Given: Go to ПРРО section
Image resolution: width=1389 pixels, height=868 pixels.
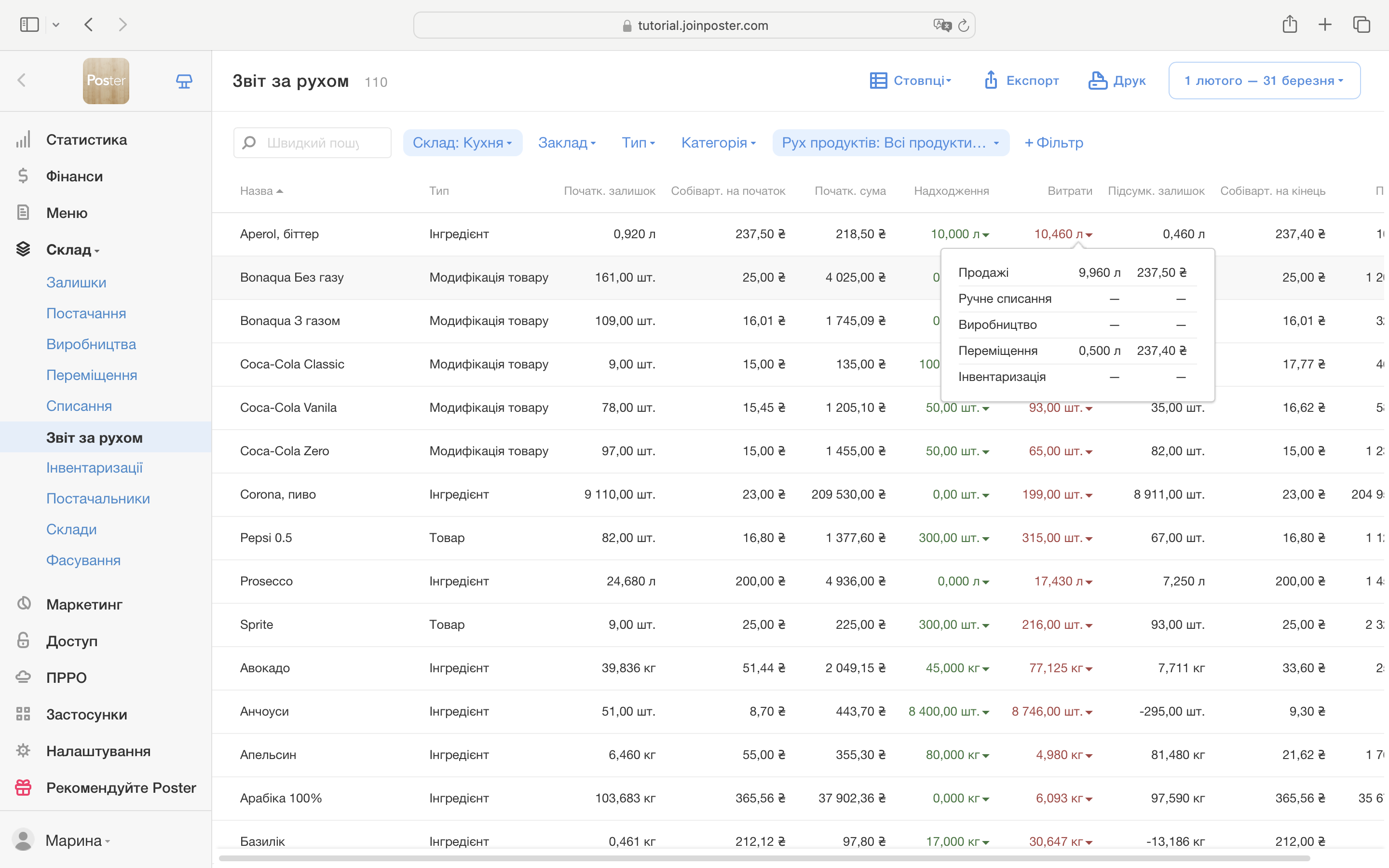Looking at the screenshot, I should click(x=66, y=678).
